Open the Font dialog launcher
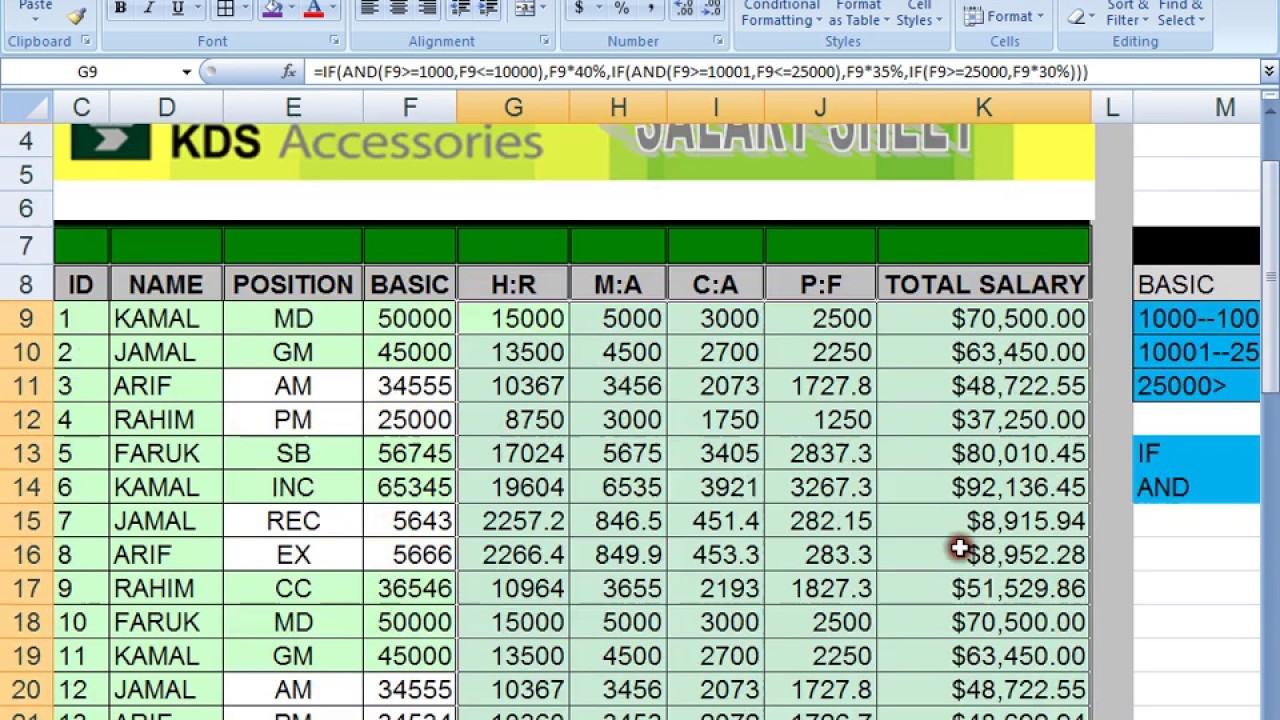The height and width of the screenshot is (720, 1280). tap(334, 41)
